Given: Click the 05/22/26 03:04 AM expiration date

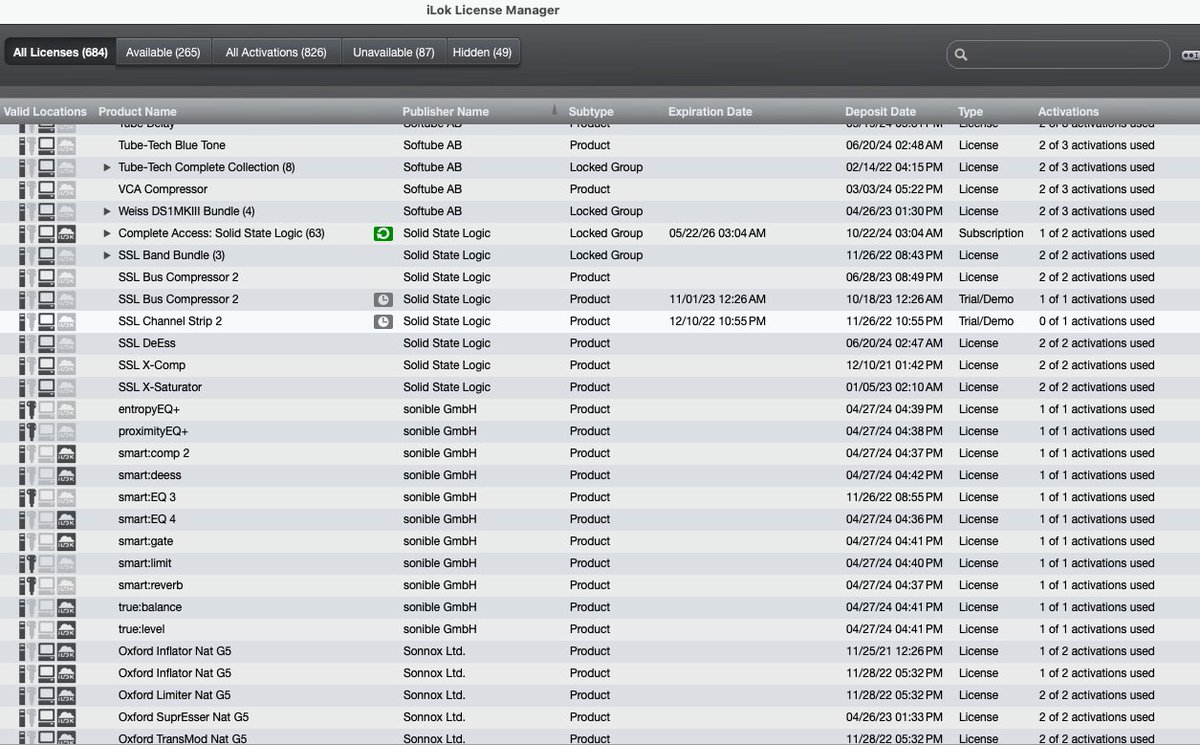Looking at the screenshot, I should (x=717, y=233).
